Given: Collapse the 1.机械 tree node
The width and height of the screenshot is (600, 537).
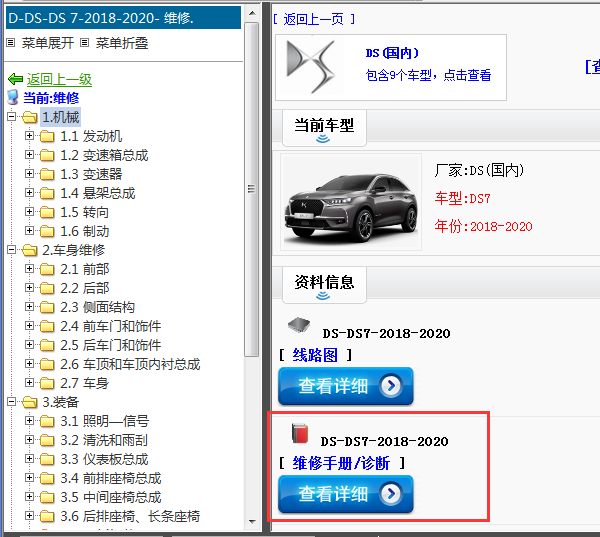Looking at the screenshot, I should pyautogui.click(x=12, y=116).
